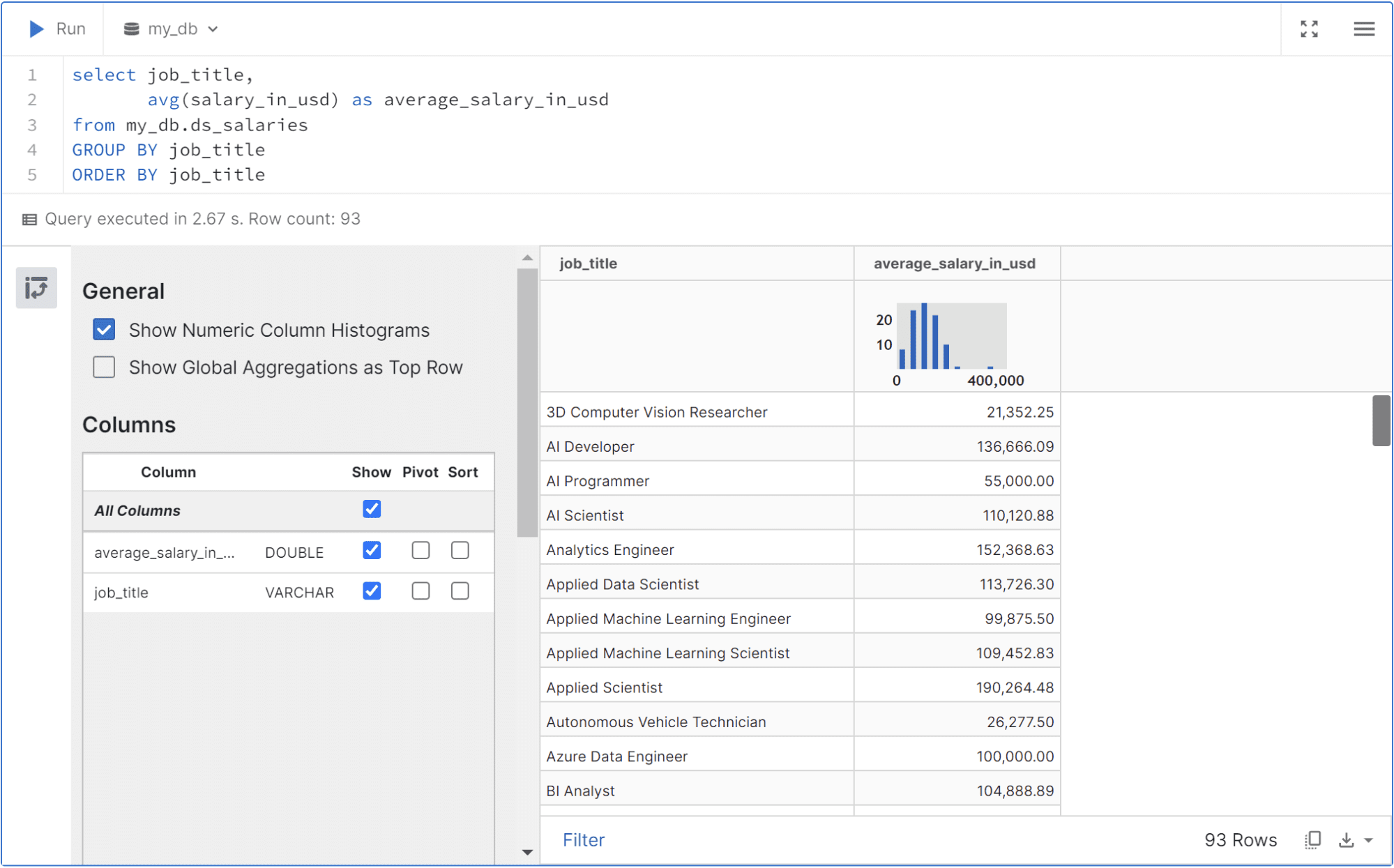Hide the average_salary_in_usd column
Image resolution: width=1394 pixels, height=868 pixels.
372,551
